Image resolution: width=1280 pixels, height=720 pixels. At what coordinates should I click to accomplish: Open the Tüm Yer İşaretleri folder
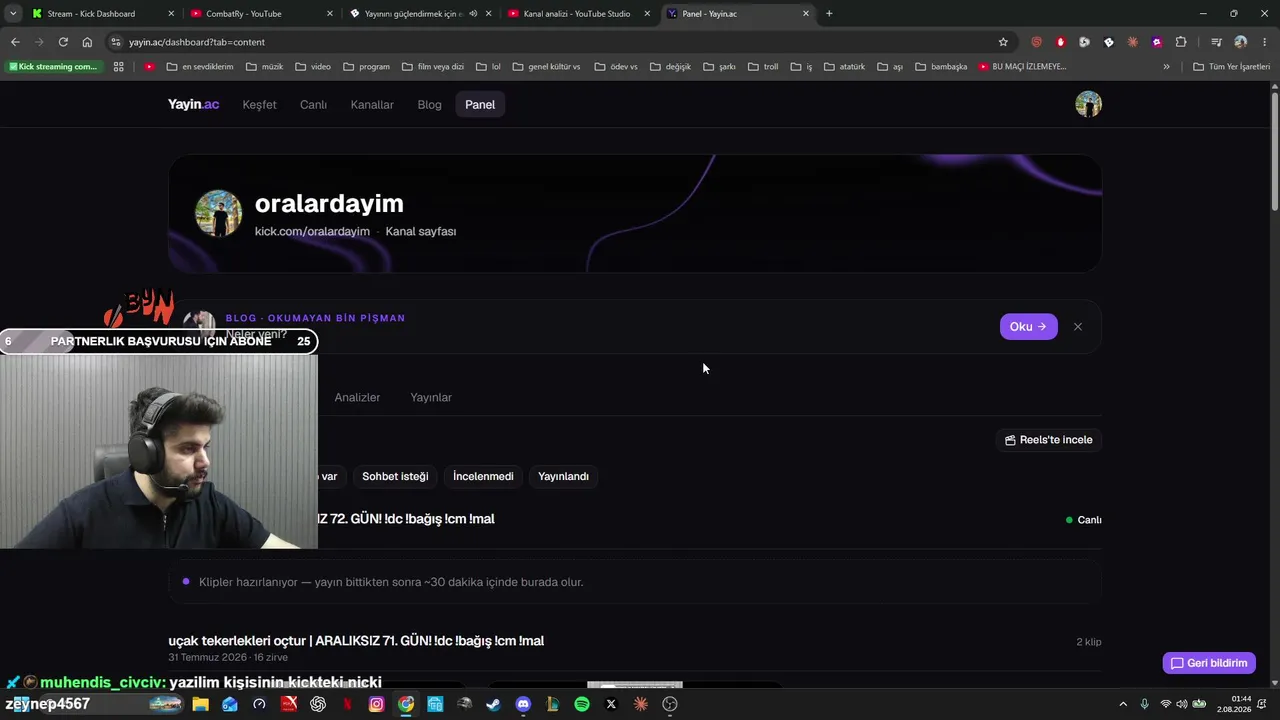[x=1231, y=67]
